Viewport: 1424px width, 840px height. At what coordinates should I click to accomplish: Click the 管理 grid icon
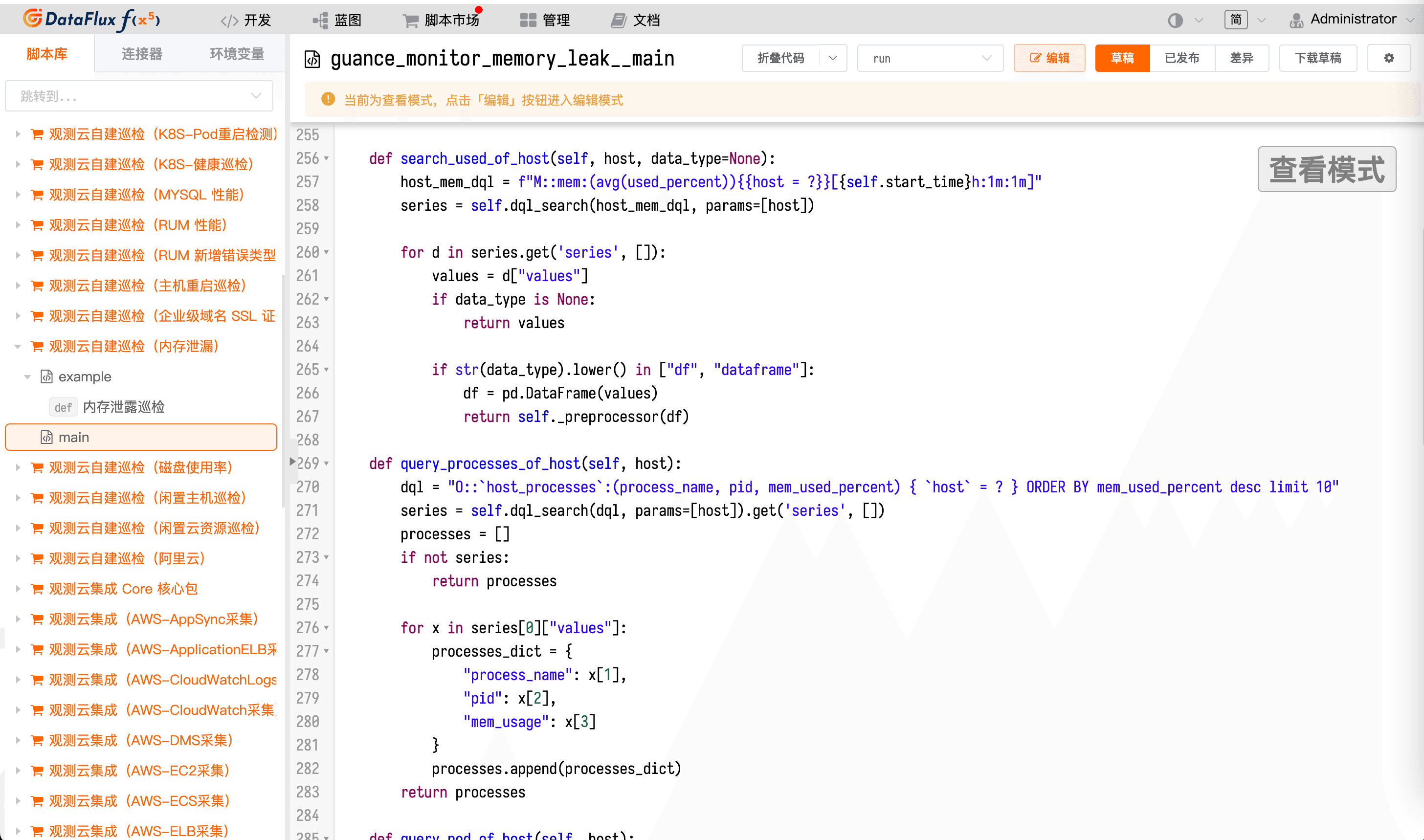pyautogui.click(x=528, y=21)
